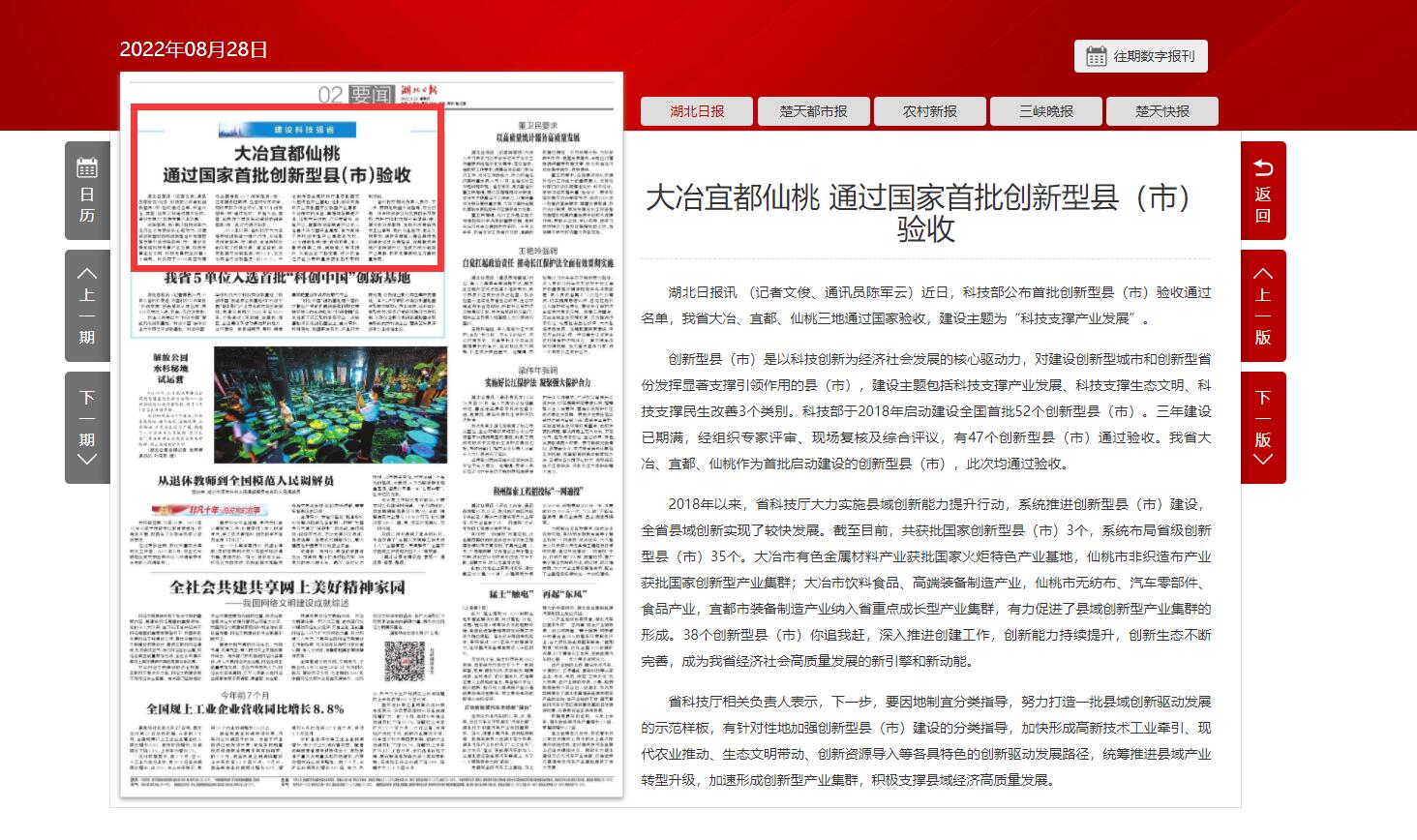
Task: Open the 大冶宜都仙桃 headline on the page thumbnail
Action: [287, 165]
